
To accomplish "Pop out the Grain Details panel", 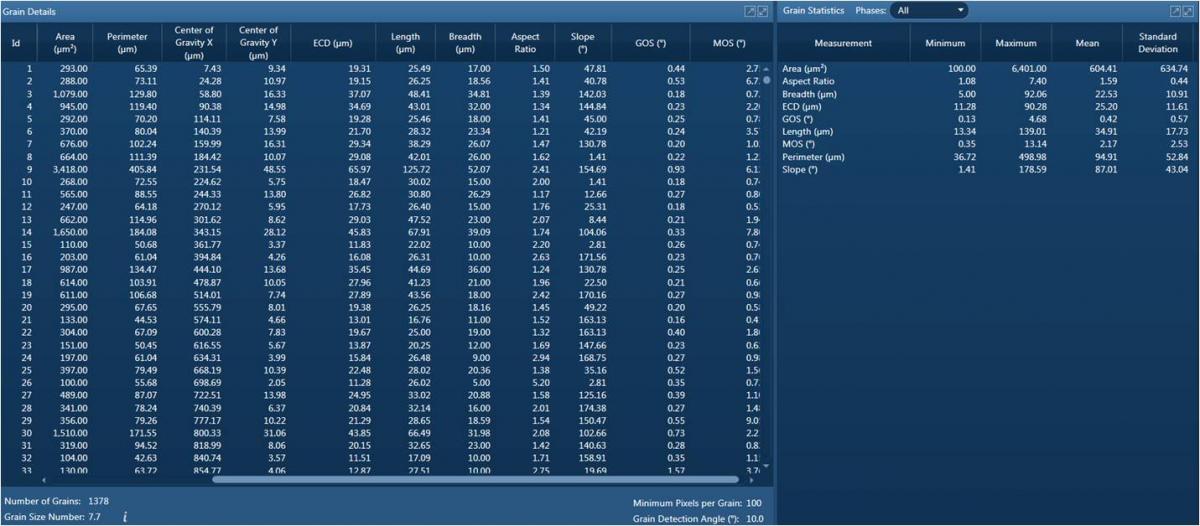I will point(750,11).
